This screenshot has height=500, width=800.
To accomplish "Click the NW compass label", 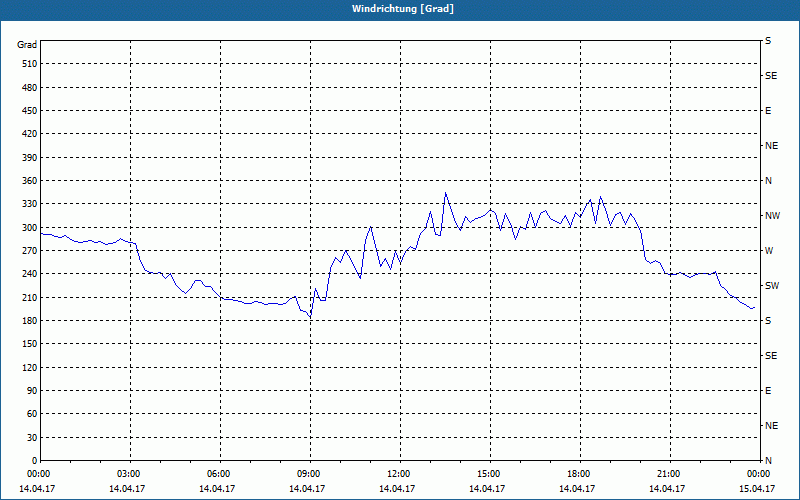I will pyautogui.click(x=772, y=216).
